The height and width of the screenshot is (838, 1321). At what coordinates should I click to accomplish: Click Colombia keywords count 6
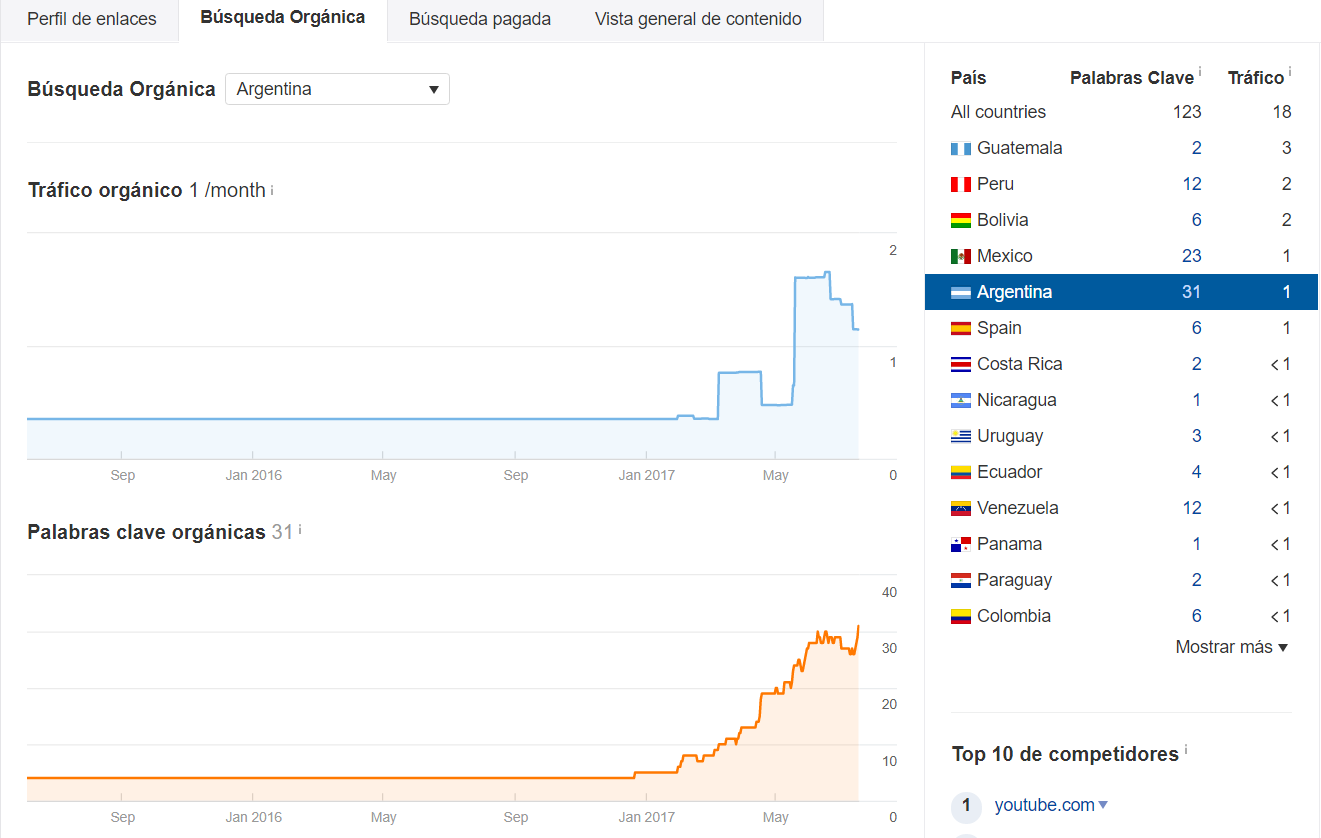[1196, 616]
